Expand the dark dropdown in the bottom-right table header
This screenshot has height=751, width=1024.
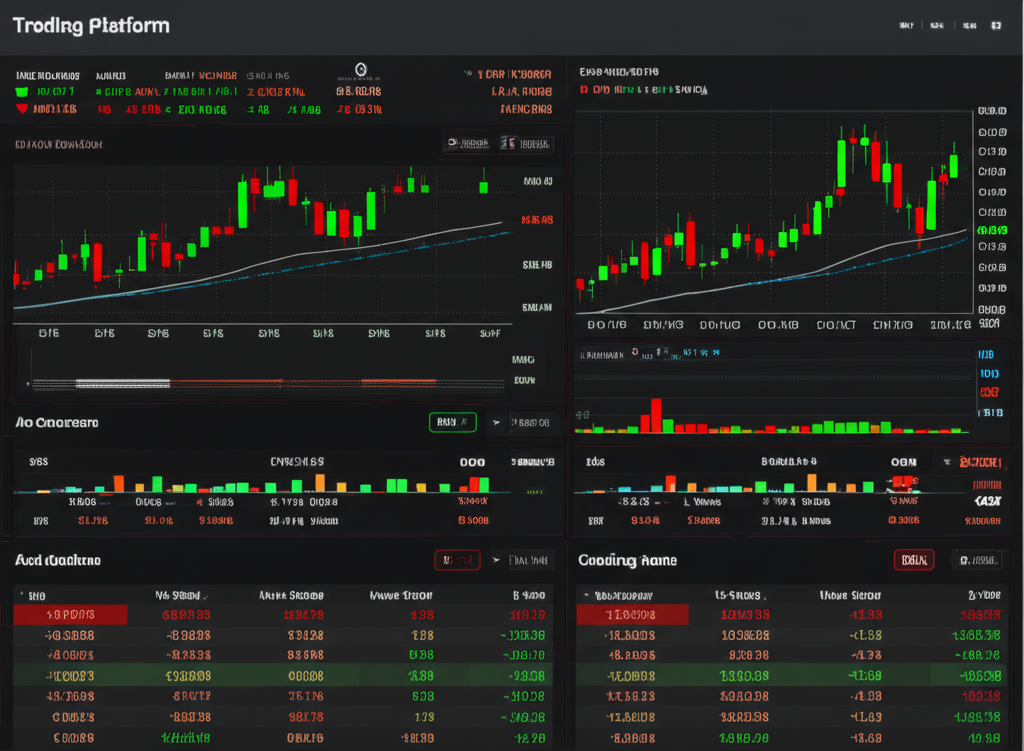point(977,561)
